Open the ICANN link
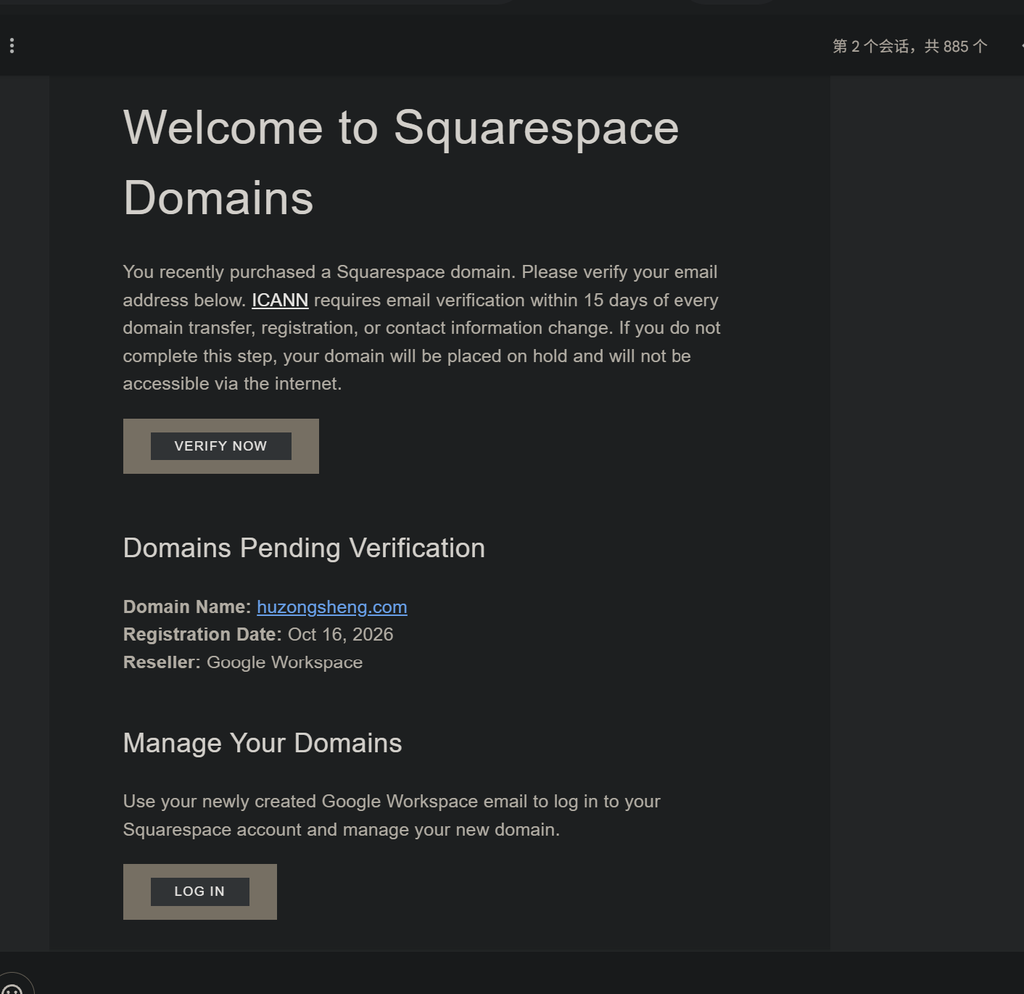Viewport: 1024px width, 994px height. click(x=280, y=300)
